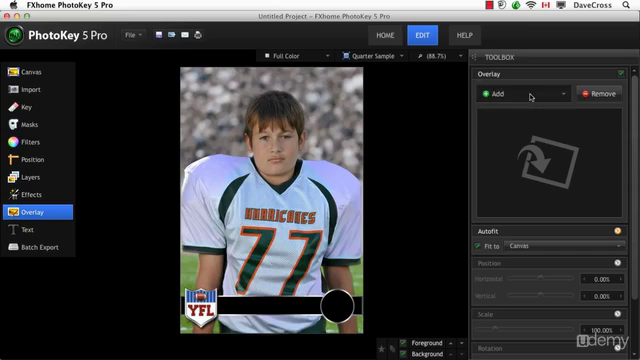Open the Quarter Sample quality dropdown
640x360 pixels.
373,56
